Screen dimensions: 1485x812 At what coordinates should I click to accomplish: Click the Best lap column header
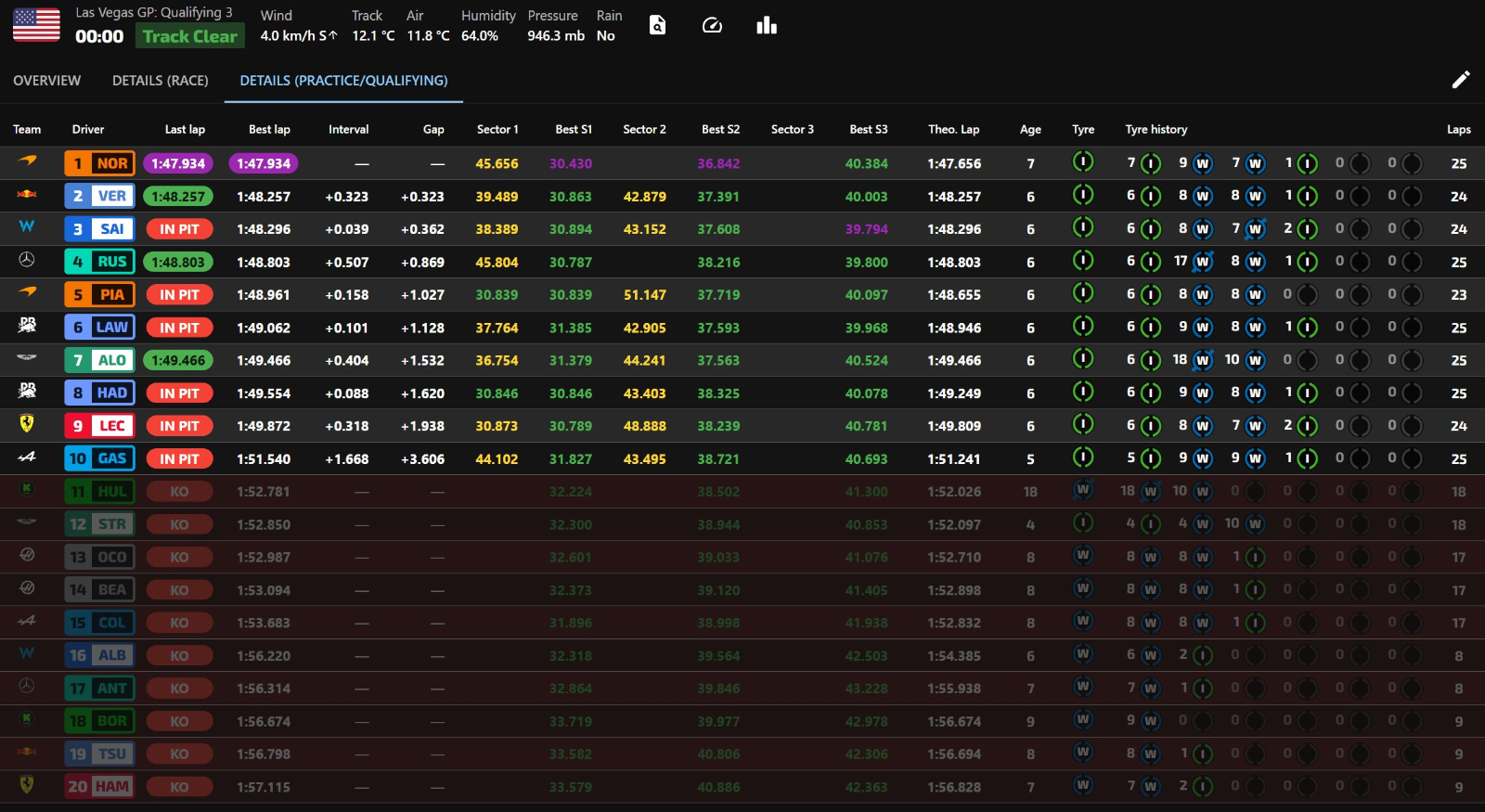point(269,130)
